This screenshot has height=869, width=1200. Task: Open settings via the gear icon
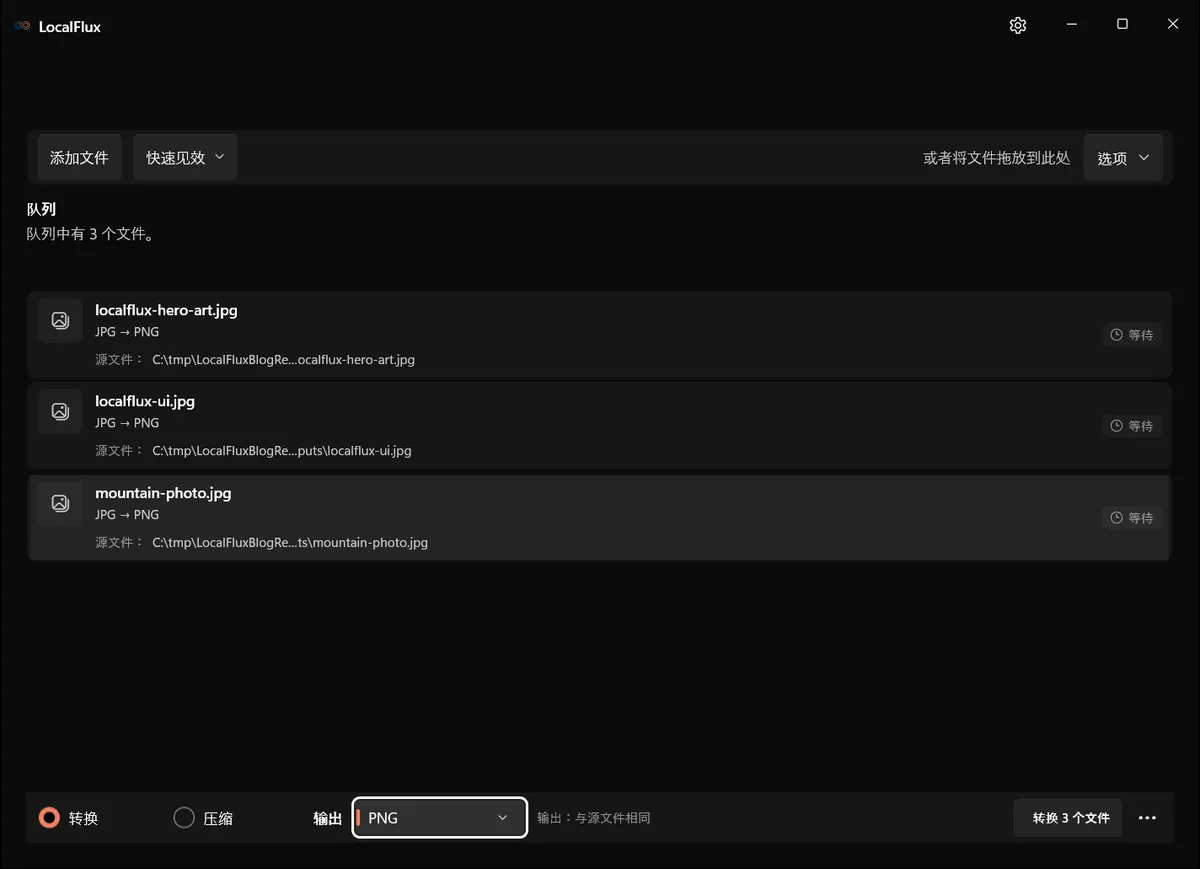[x=1018, y=25]
